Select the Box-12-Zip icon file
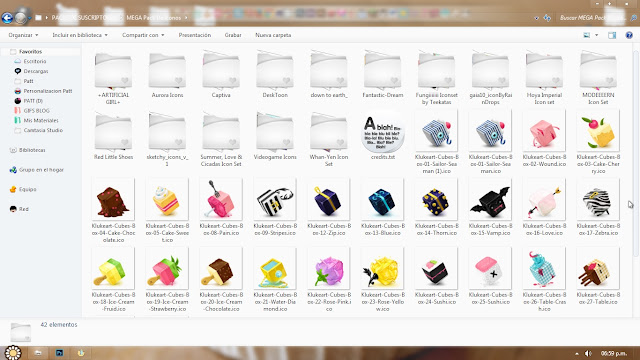The width and height of the screenshot is (640, 360). (x=329, y=207)
